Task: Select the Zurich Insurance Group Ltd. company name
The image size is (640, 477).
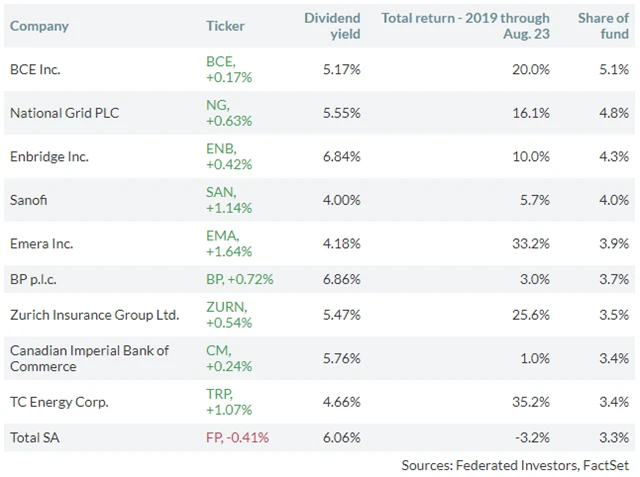Action: tap(94, 315)
